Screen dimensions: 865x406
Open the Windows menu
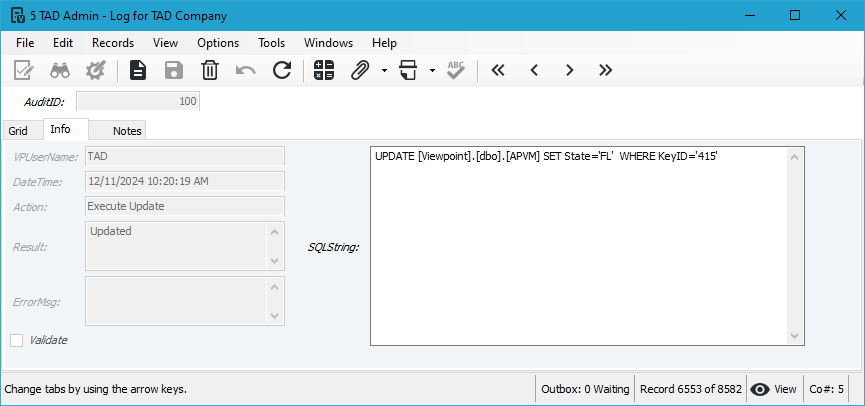click(328, 43)
